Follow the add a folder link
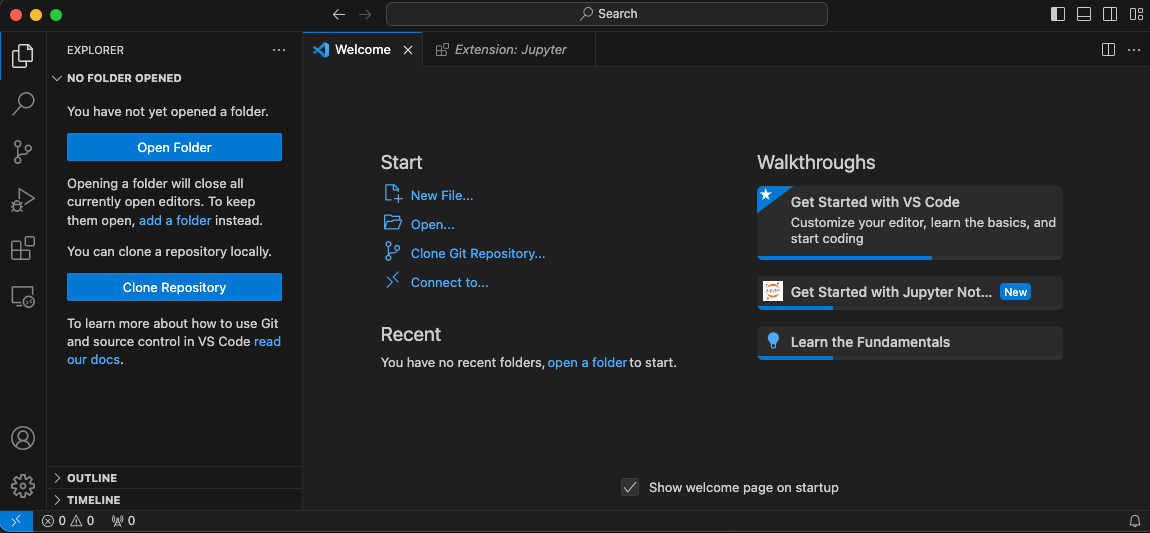Screen dimensions: 1150x533 [x=175, y=220]
